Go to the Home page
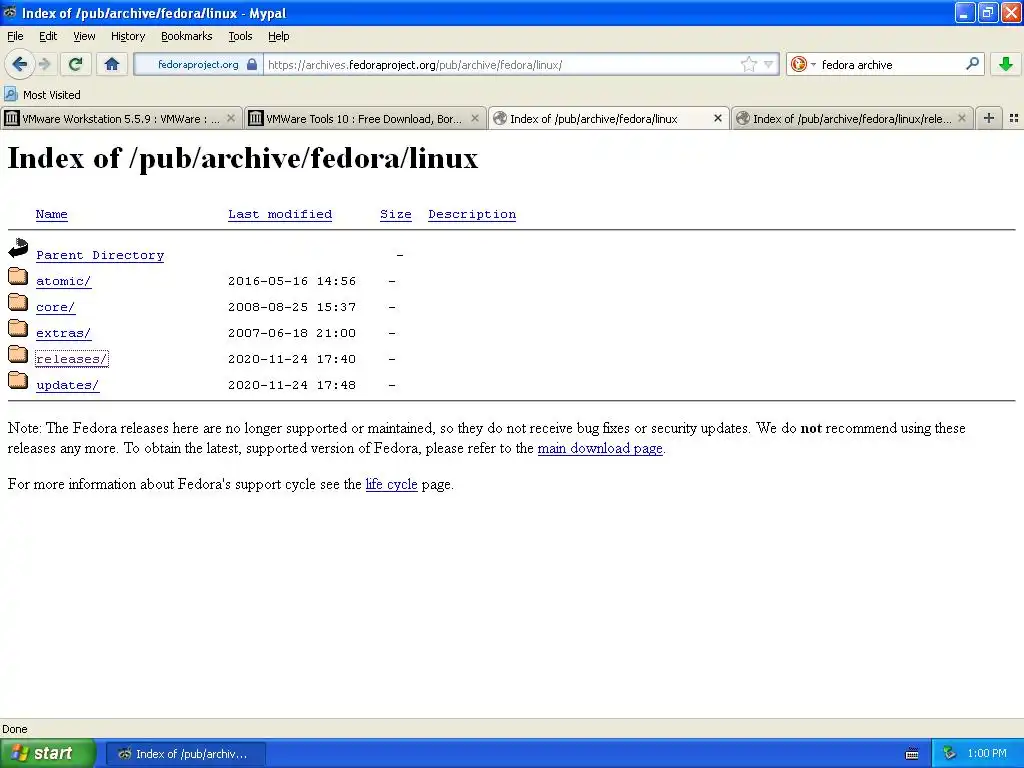The image size is (1024, 768). point(112,64)
